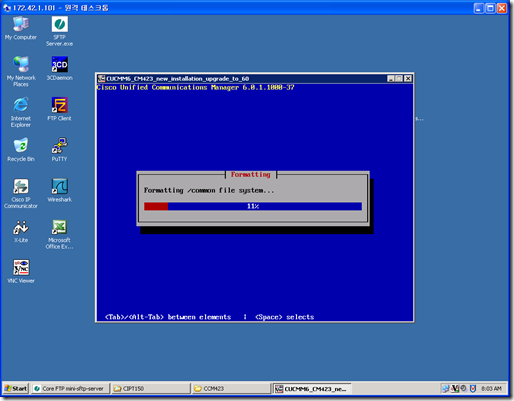Open the Start menu button
514x401 pixels.
tap(16, 388)
